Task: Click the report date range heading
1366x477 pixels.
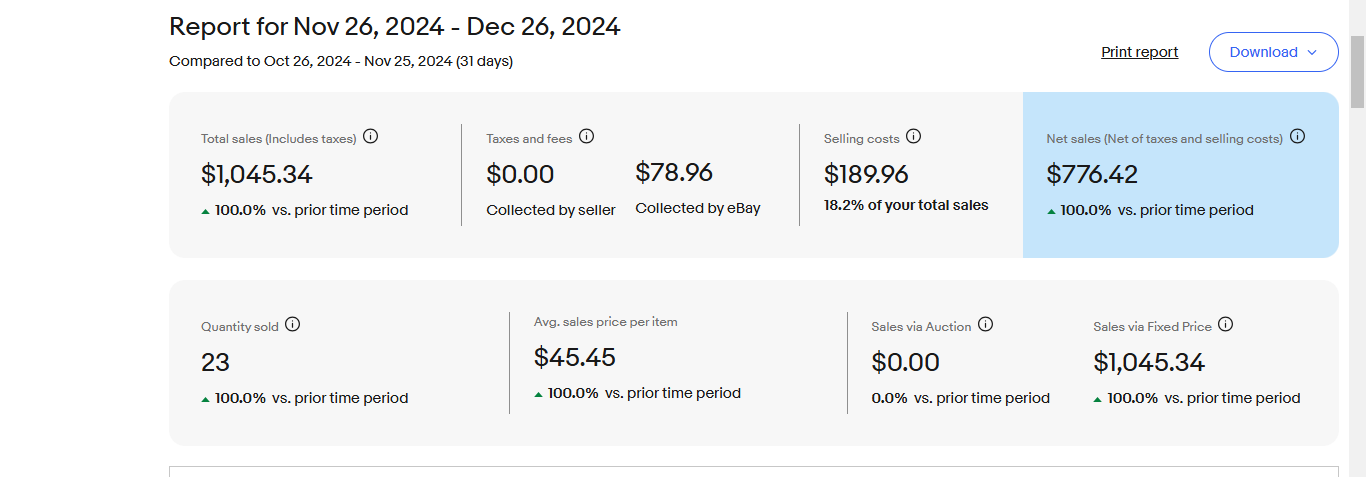Action: click(x=395, y=27)
